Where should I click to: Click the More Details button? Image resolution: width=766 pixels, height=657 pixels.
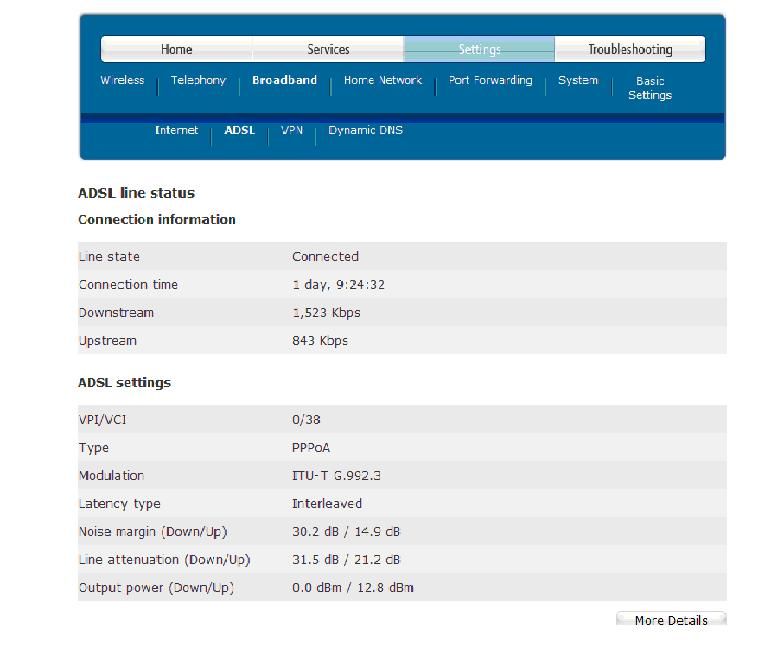(x=671, y=620)
